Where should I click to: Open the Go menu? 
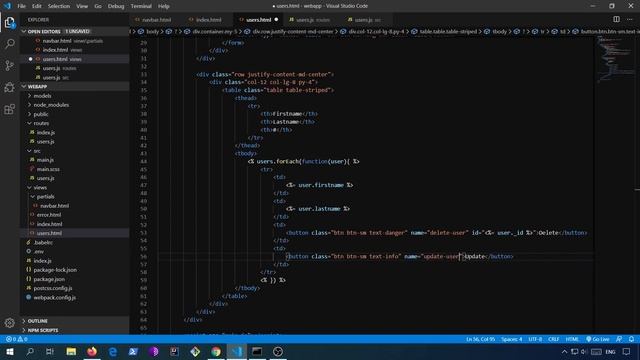coord(98,6)
